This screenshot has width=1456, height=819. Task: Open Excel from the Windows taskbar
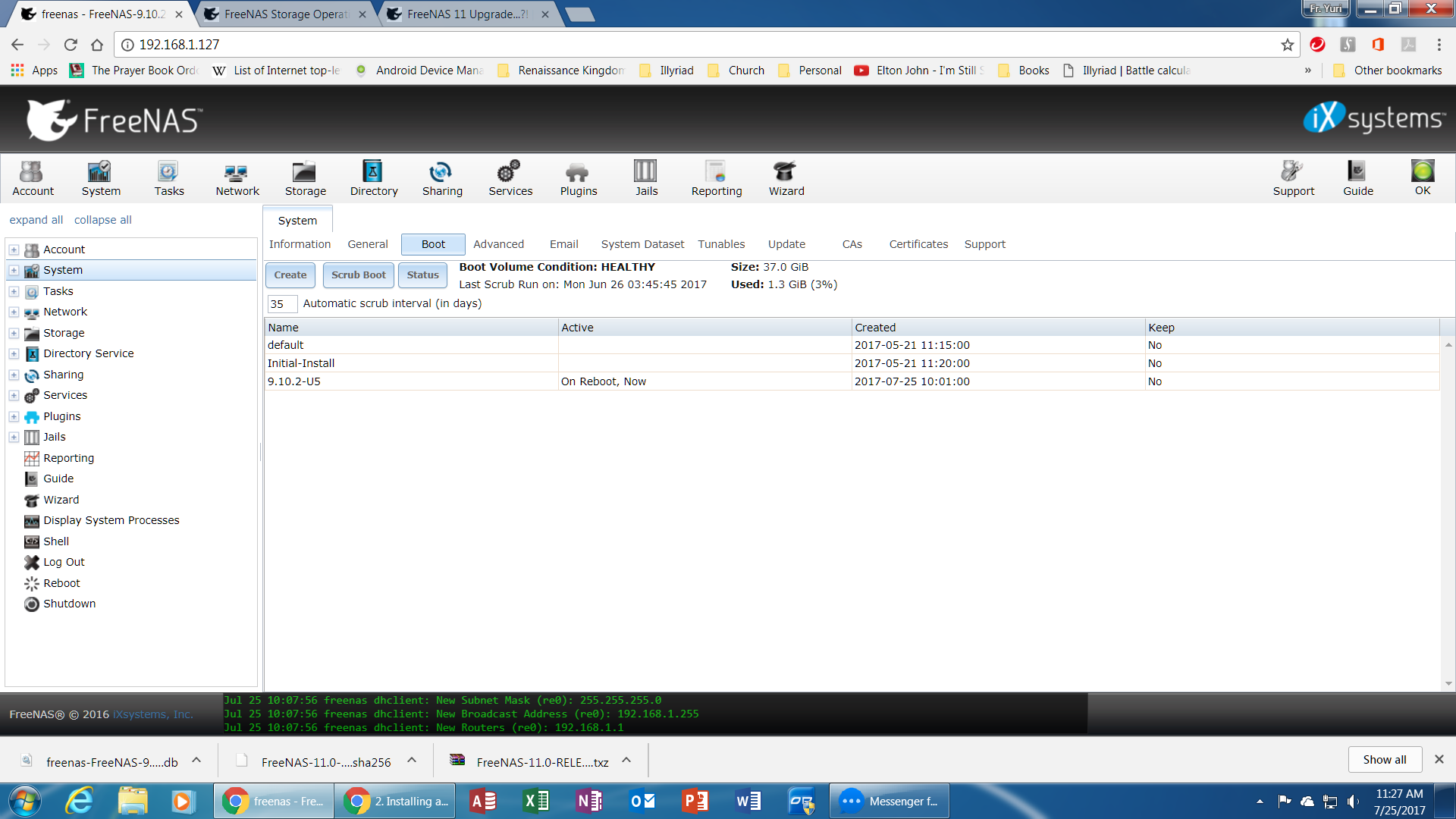click(537, 801)
